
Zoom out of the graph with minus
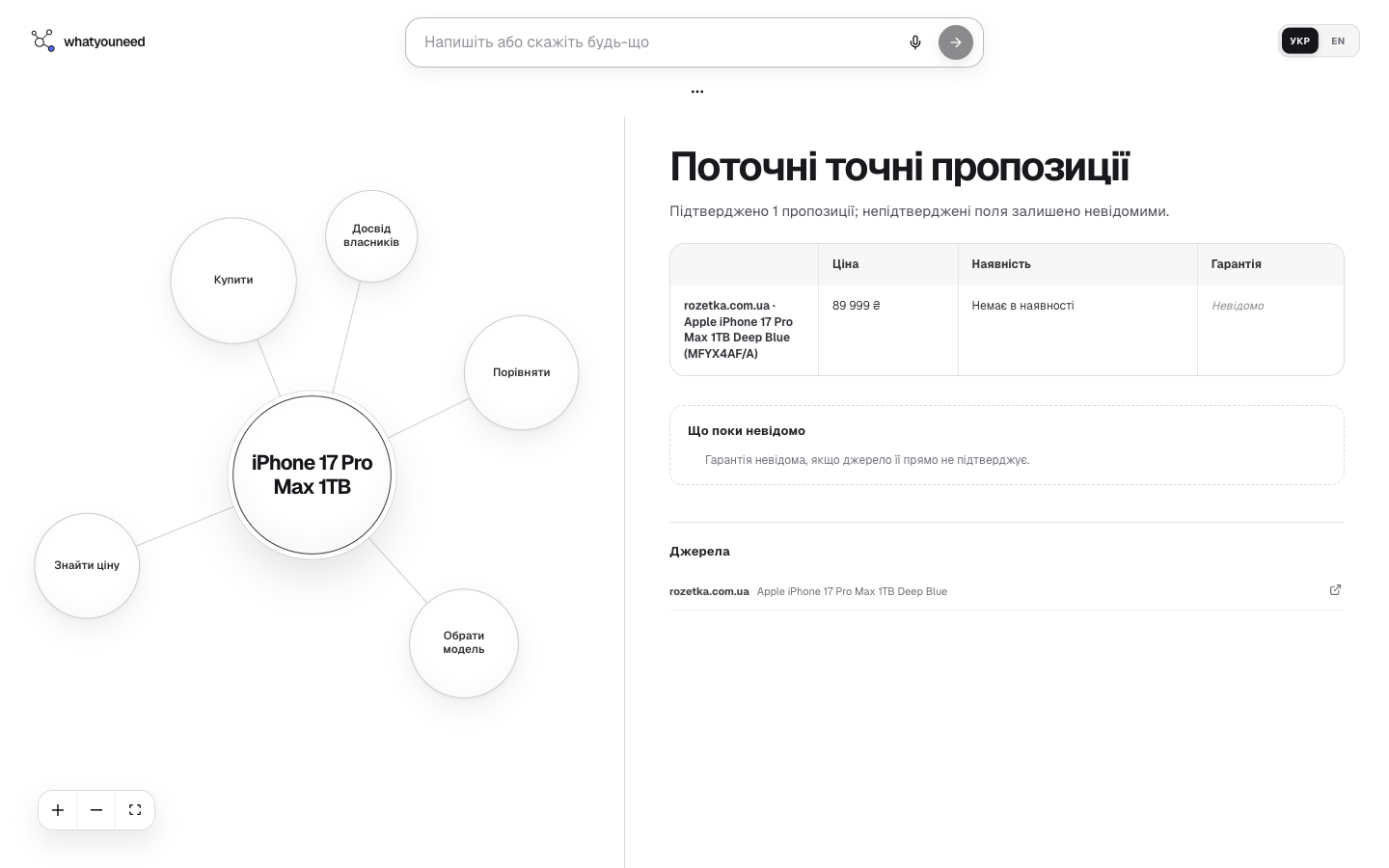pyautogui.click(x=96, y=810)
